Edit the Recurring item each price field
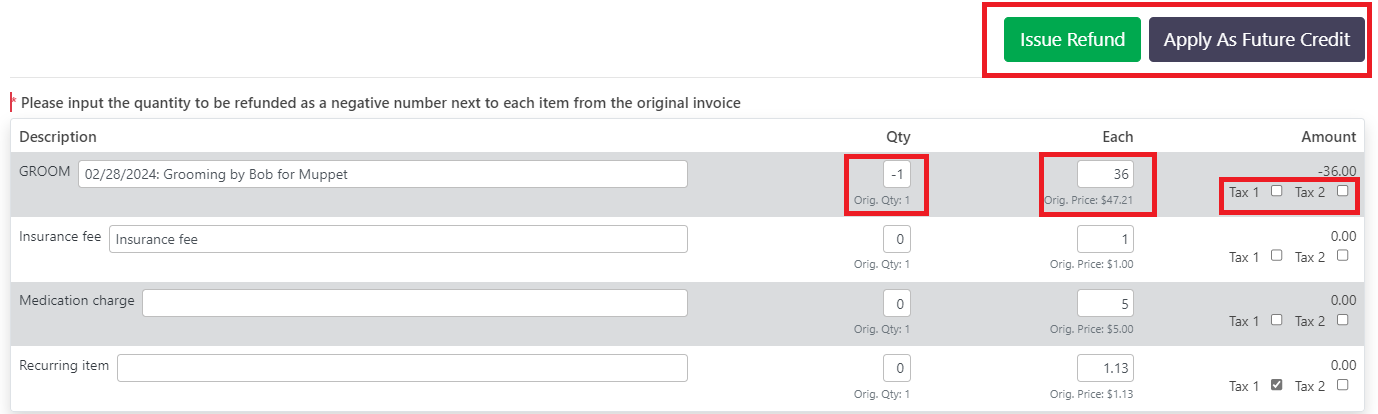1378x414 pixels. pos(1105,369)
